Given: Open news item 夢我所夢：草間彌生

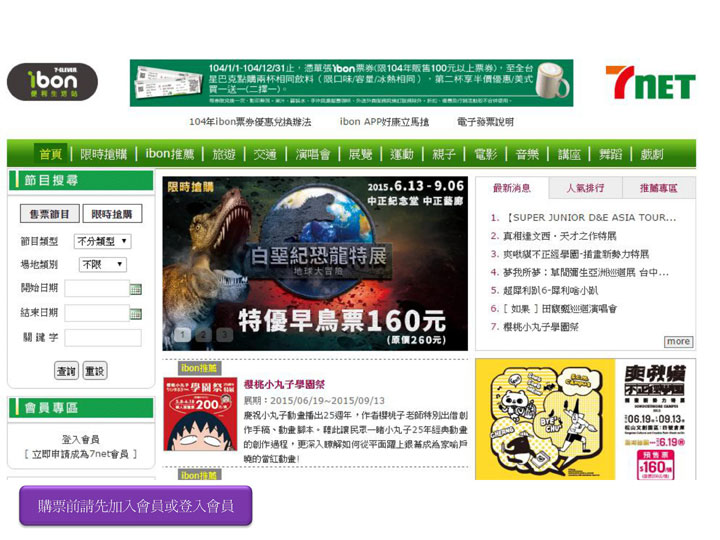Looking at the screenshot, I should 585,272.
